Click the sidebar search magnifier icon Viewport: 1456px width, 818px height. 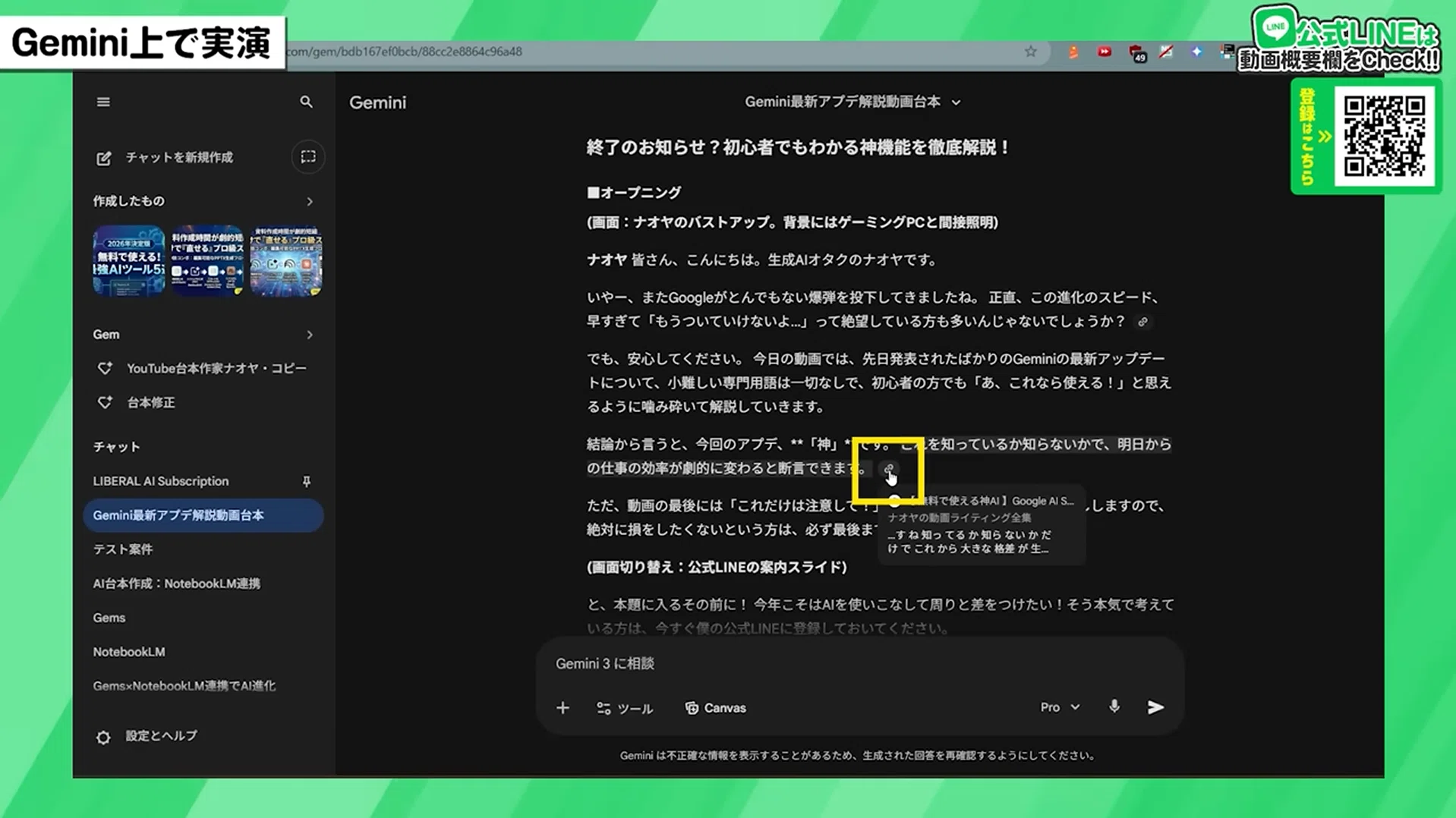pyautogui.click(x=306, y=102)
